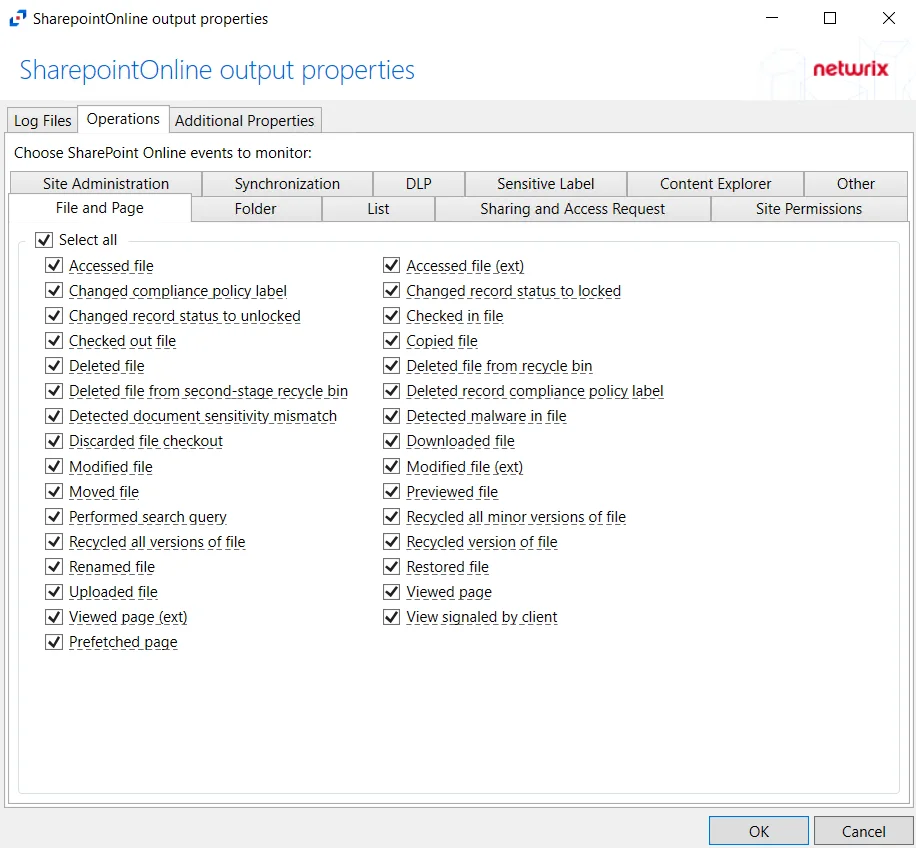
Task: Toggle Deleted file from second-stage recycle bin
Action: 54,391
